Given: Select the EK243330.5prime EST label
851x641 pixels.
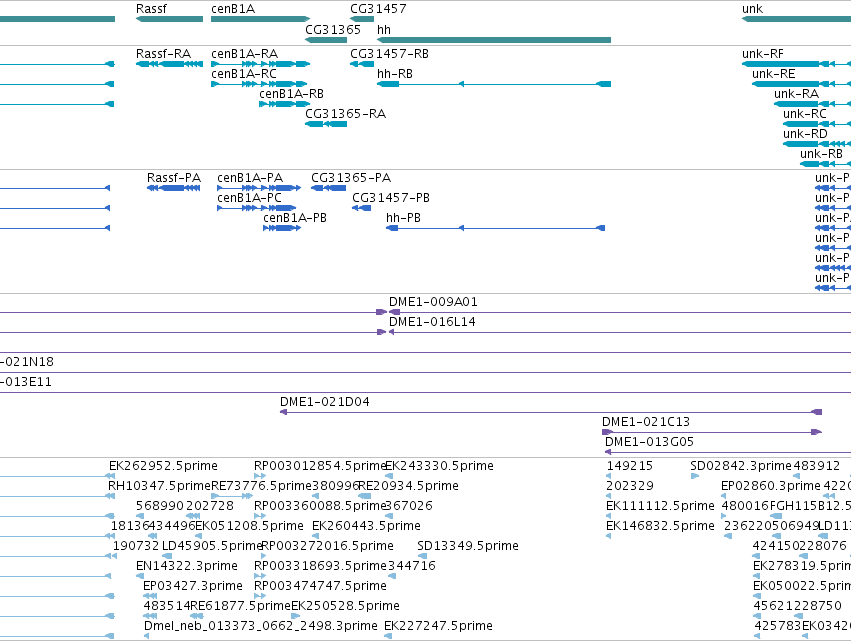Looking at the screenshot, I should (439, 466).
